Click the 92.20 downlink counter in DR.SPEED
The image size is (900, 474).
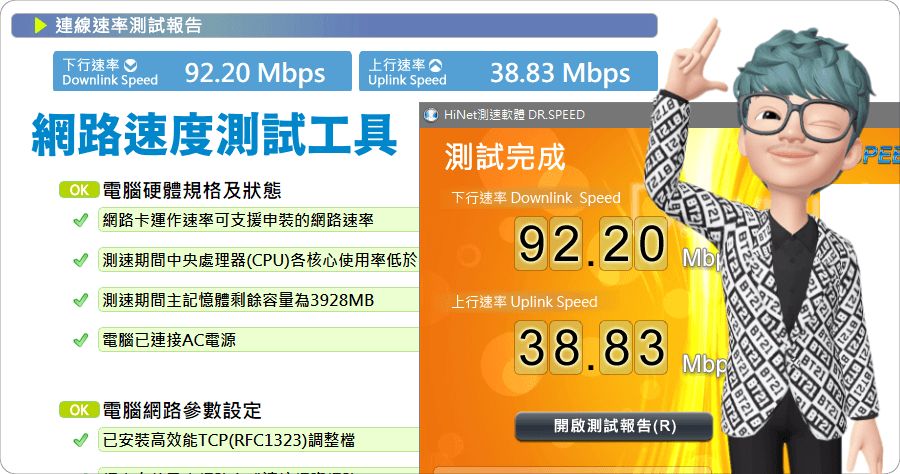coord(591,243)
